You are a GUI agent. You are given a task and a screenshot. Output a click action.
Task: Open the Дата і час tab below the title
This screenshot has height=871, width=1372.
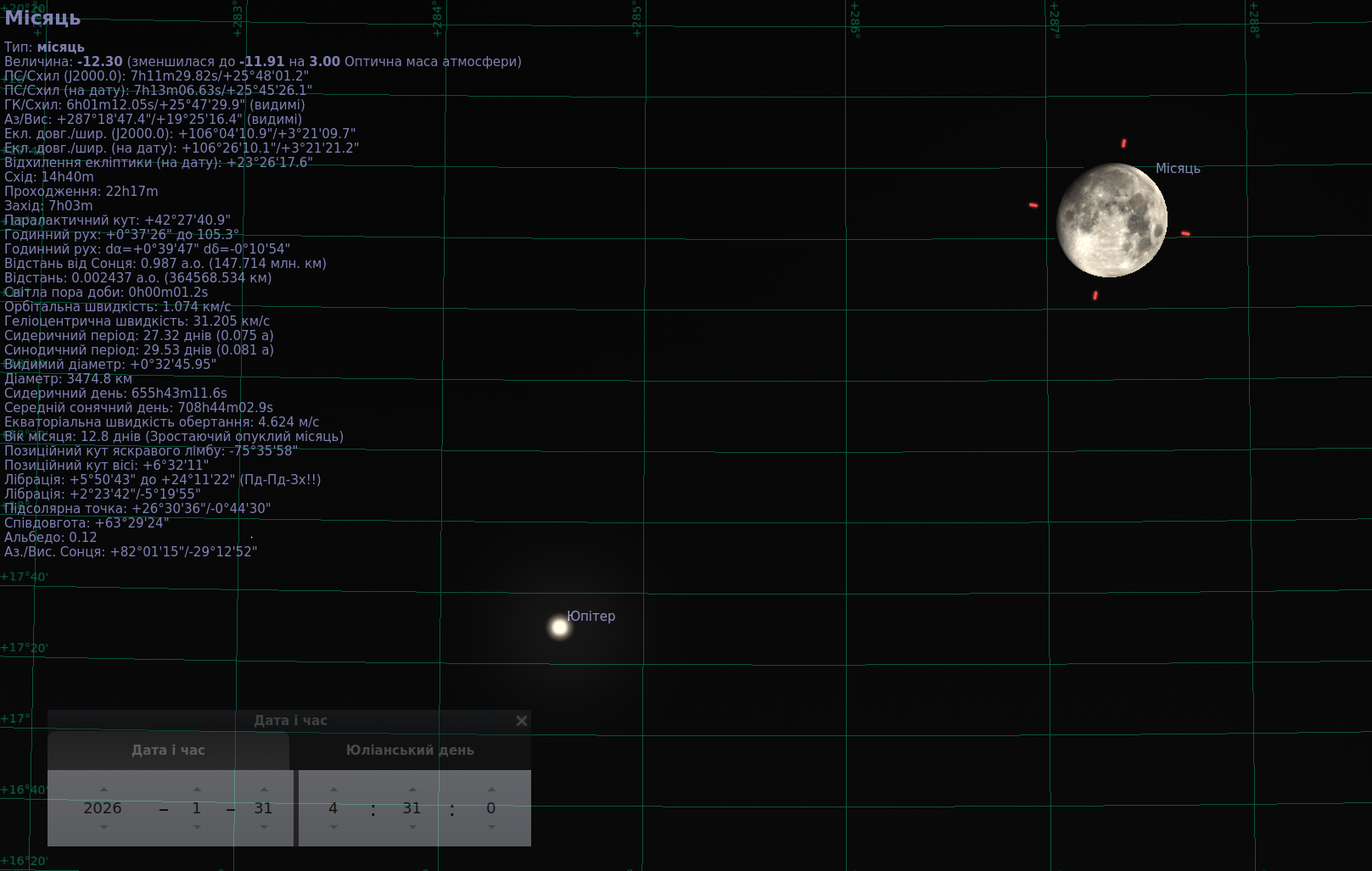coord(168,751)
